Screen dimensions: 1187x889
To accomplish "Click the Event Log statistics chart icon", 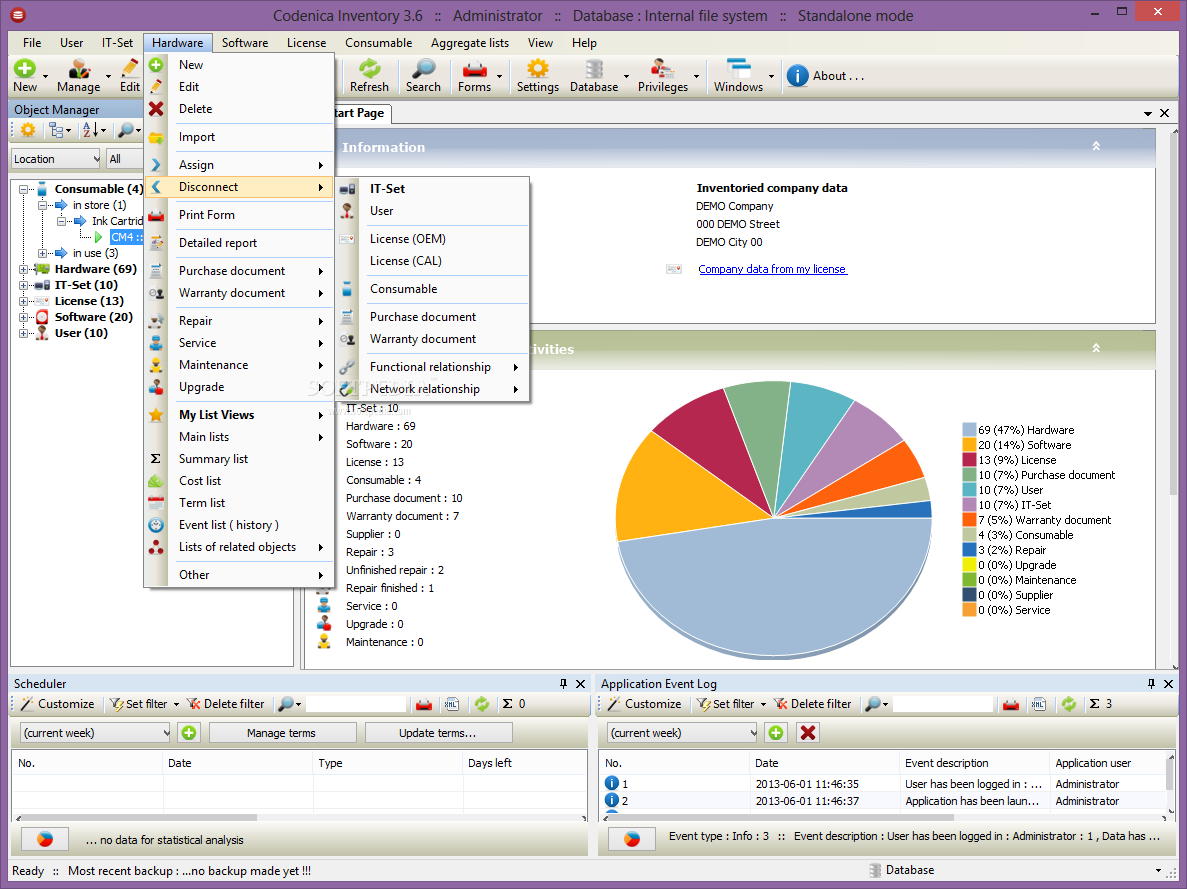I will [x=632, y=839].
